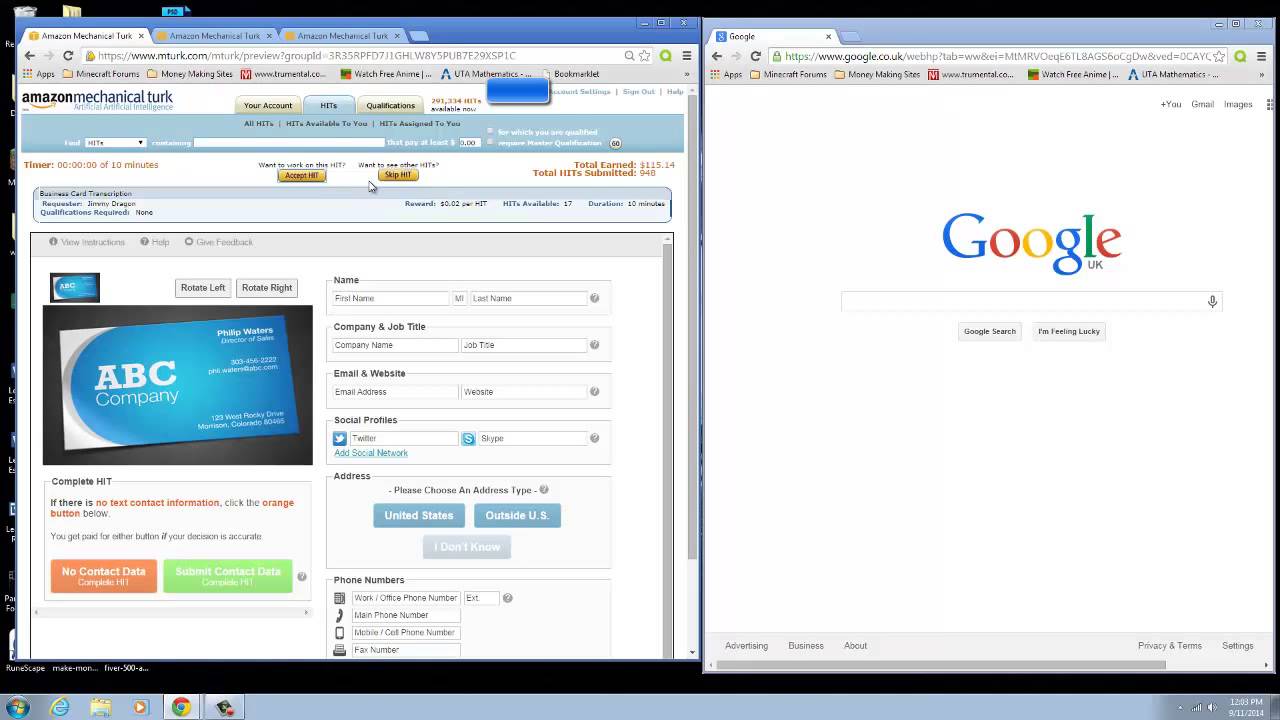
Task: Rotate the business card left
Action: click(x=203, y=288)
